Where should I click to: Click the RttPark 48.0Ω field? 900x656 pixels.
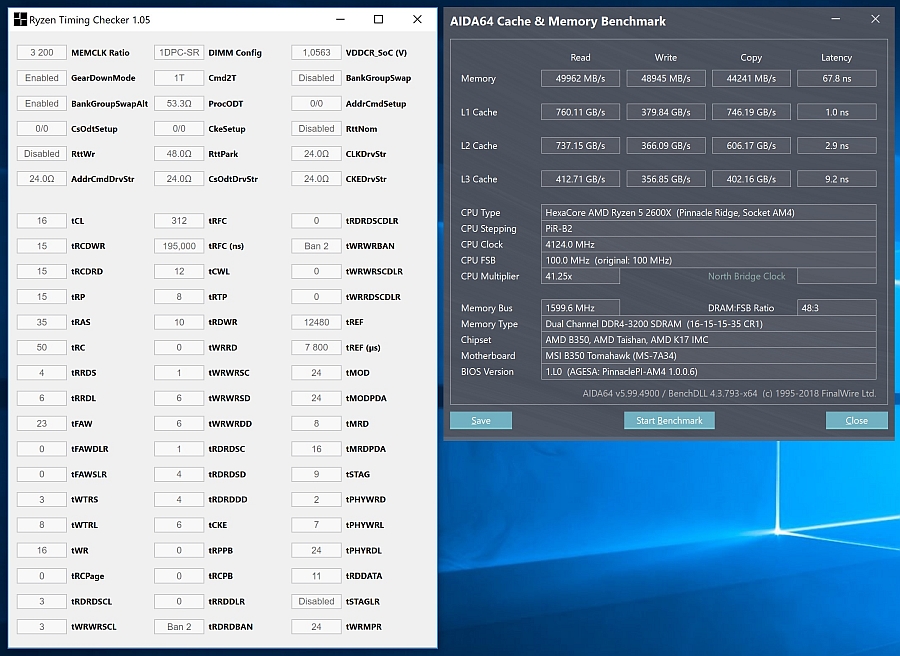pyautogui.click(x=179, y=154)
